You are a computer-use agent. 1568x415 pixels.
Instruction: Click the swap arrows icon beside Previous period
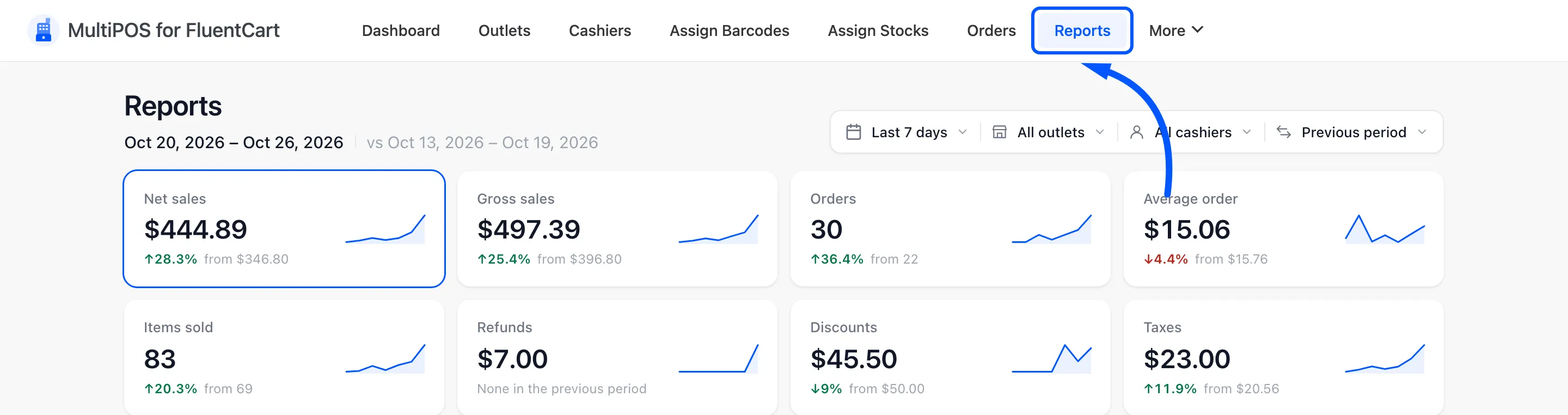(1283, 132)
